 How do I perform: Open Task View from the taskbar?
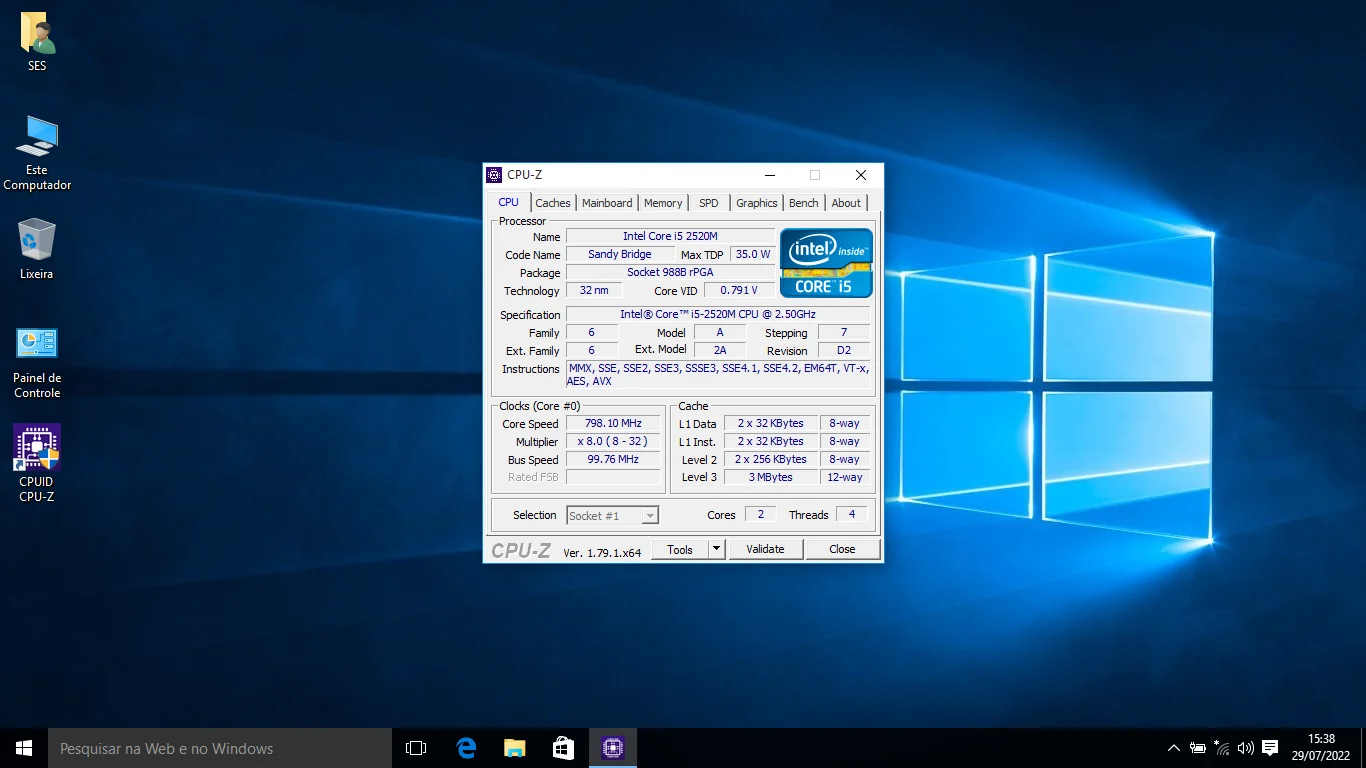click(x=416, y=748)
